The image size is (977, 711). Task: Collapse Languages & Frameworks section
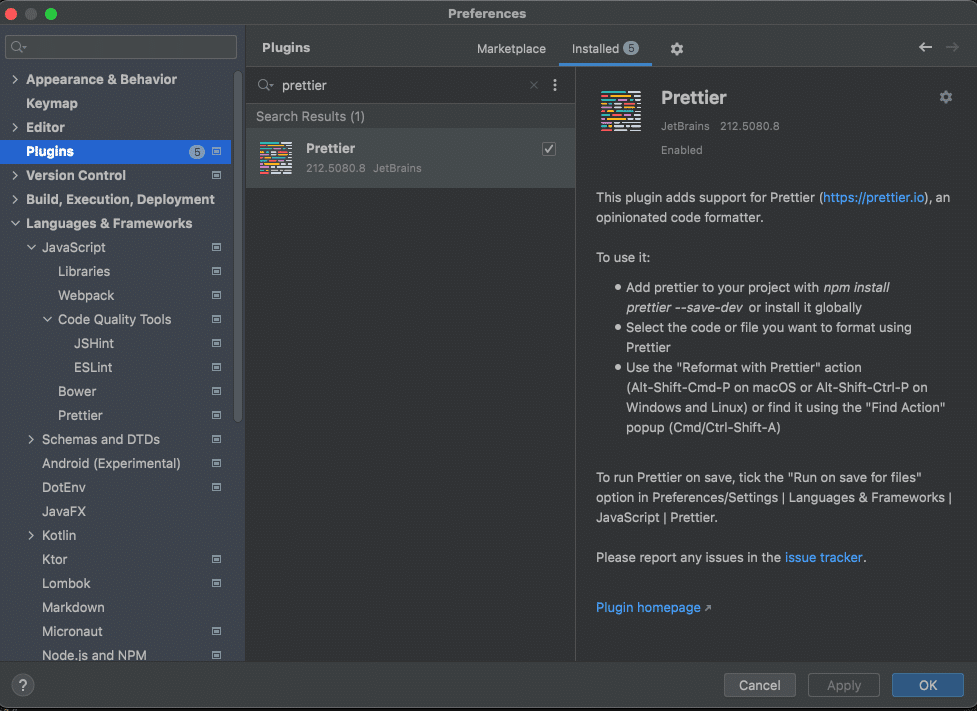(15, 224)
